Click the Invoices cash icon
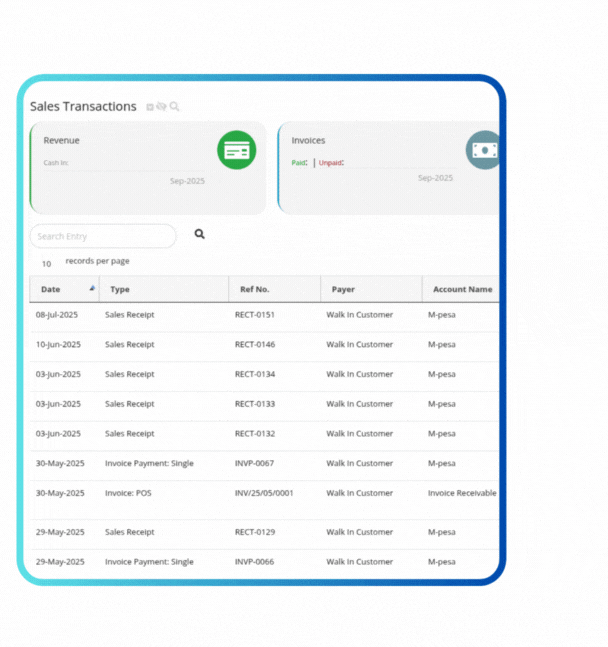Image resolution: width=608 pixels, height=647 pixels. (x=483, y=150)
